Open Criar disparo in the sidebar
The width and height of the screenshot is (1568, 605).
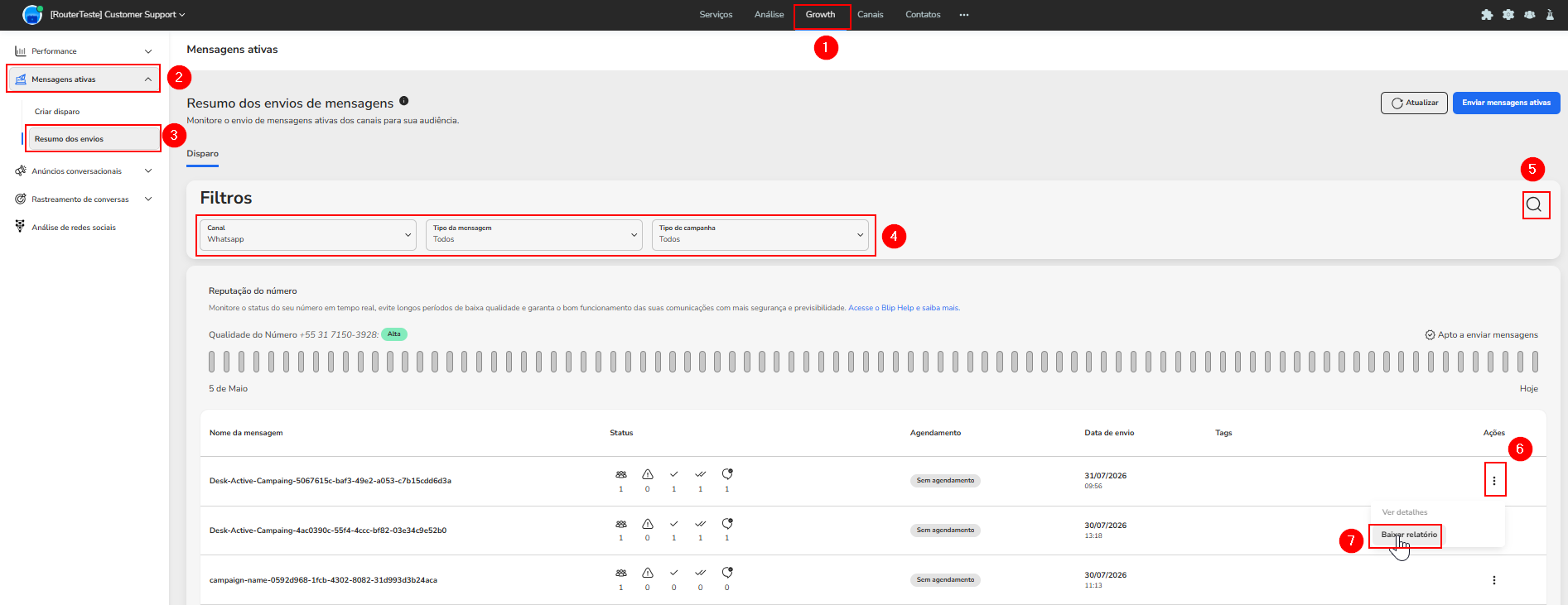57,112
